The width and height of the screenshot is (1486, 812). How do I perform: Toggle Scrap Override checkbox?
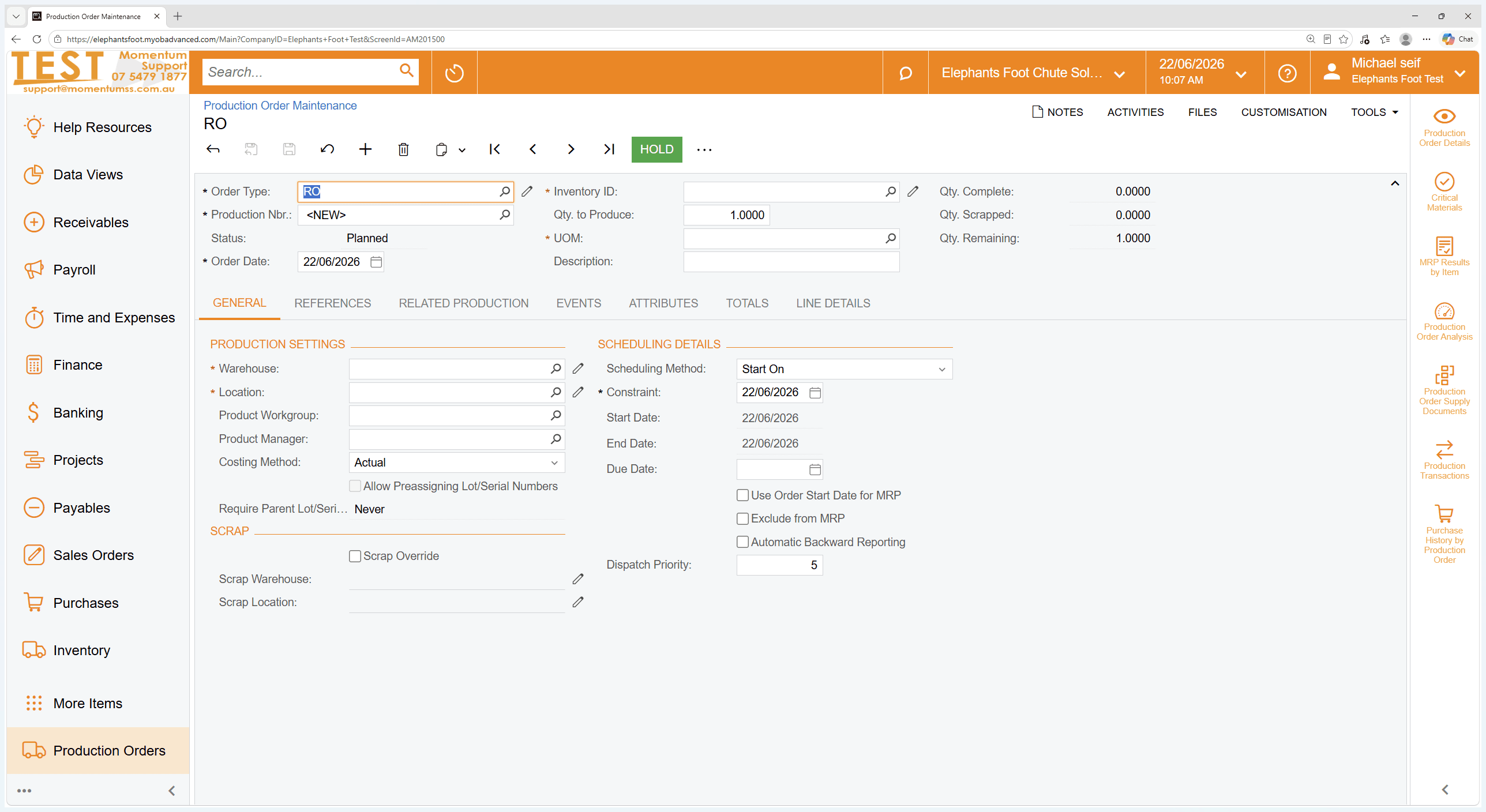pyautogui.click(x=355, y=556)
